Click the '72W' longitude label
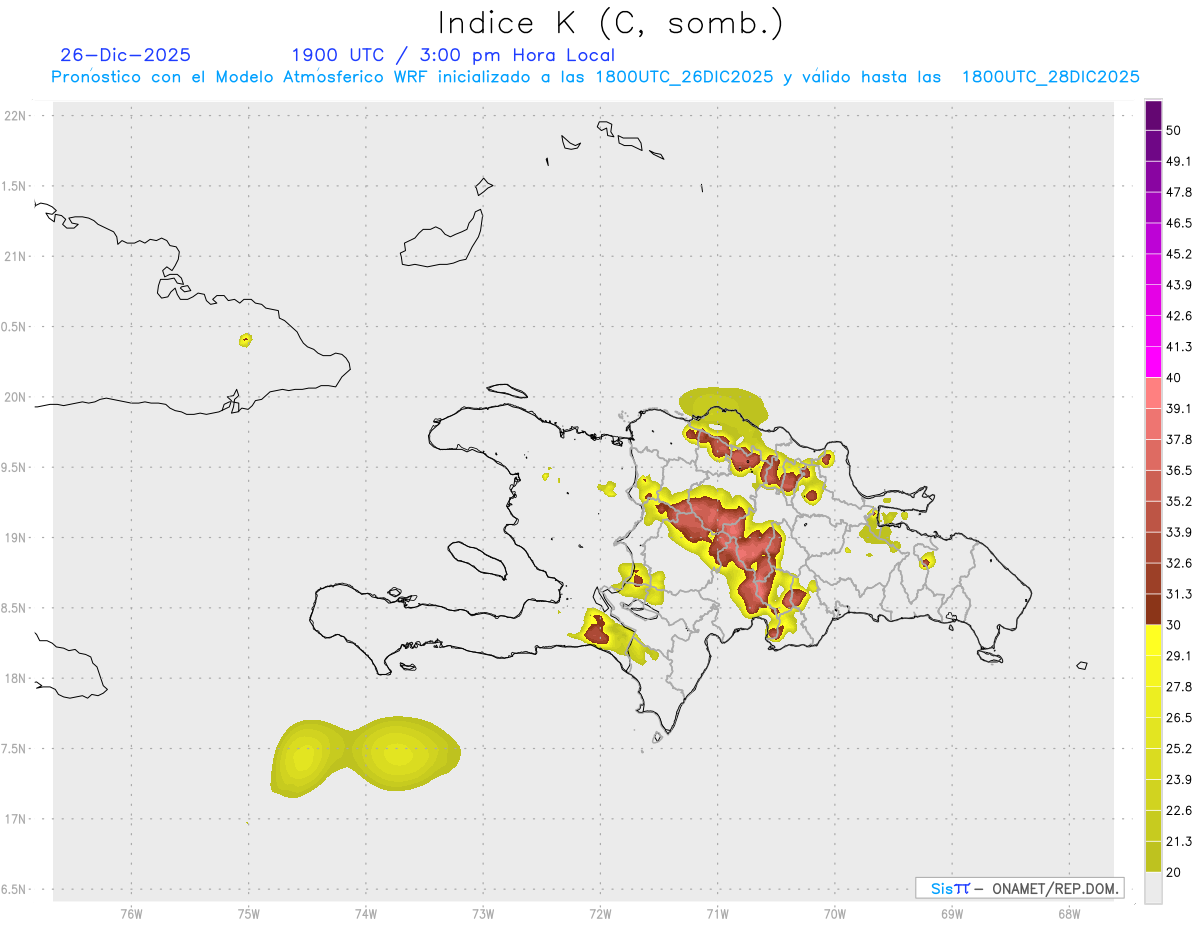1200x927 pixels. tap(601, 913)
